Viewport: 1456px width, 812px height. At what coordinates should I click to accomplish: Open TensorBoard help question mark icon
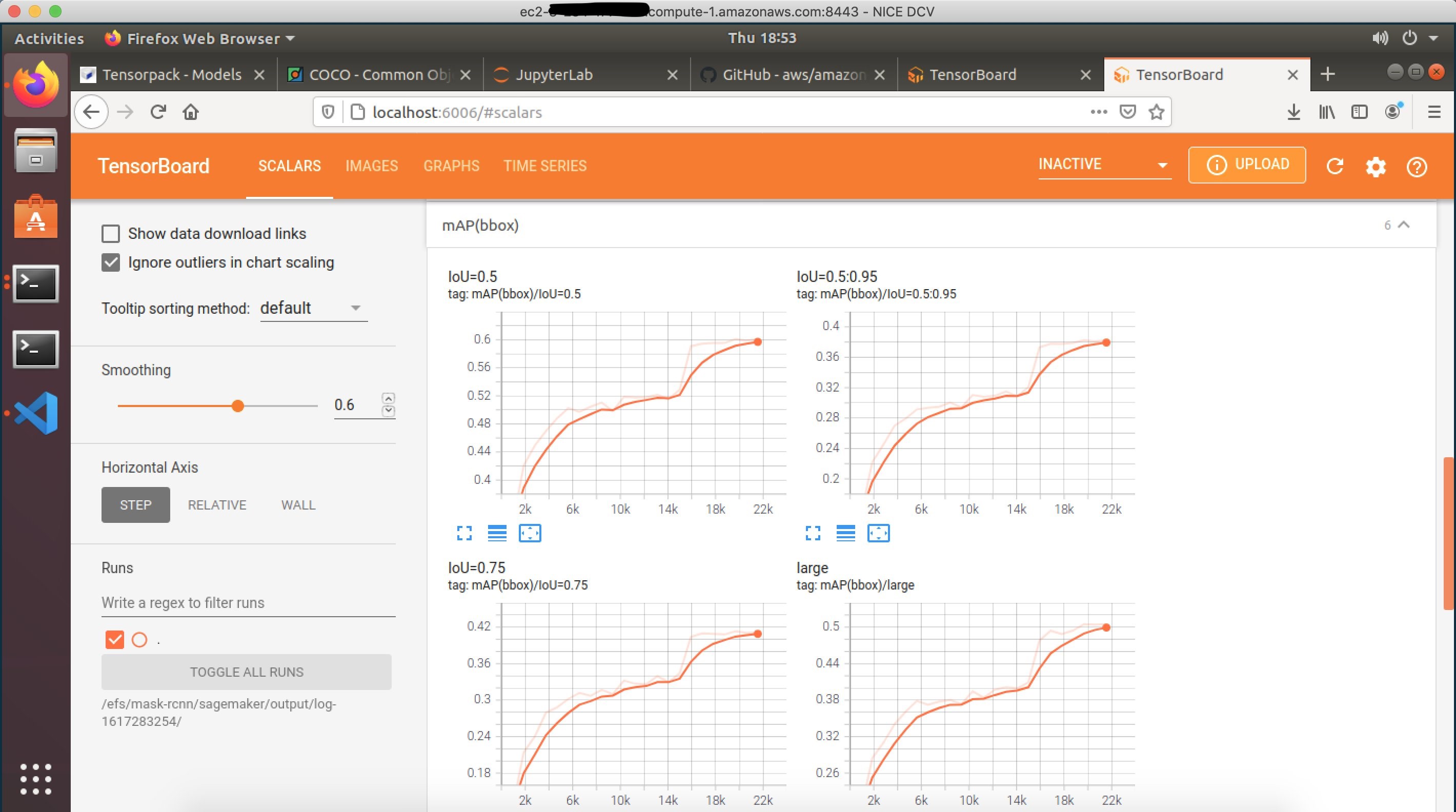click(x=1417, y=167)
